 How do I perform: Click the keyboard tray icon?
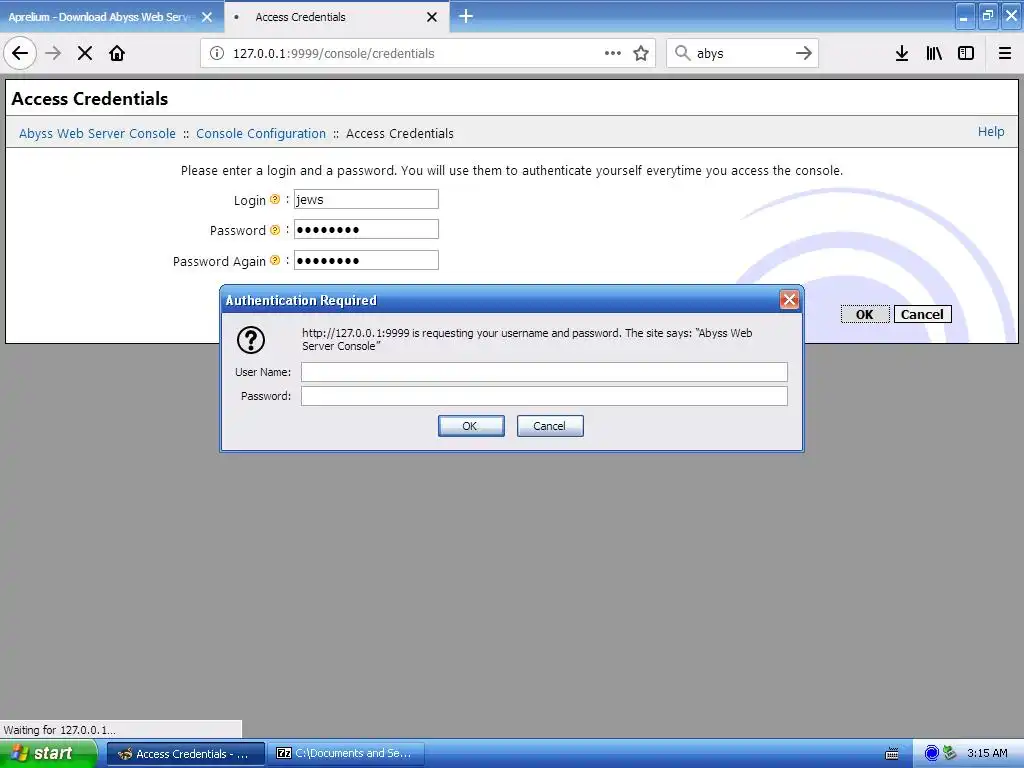click(891, 754)
